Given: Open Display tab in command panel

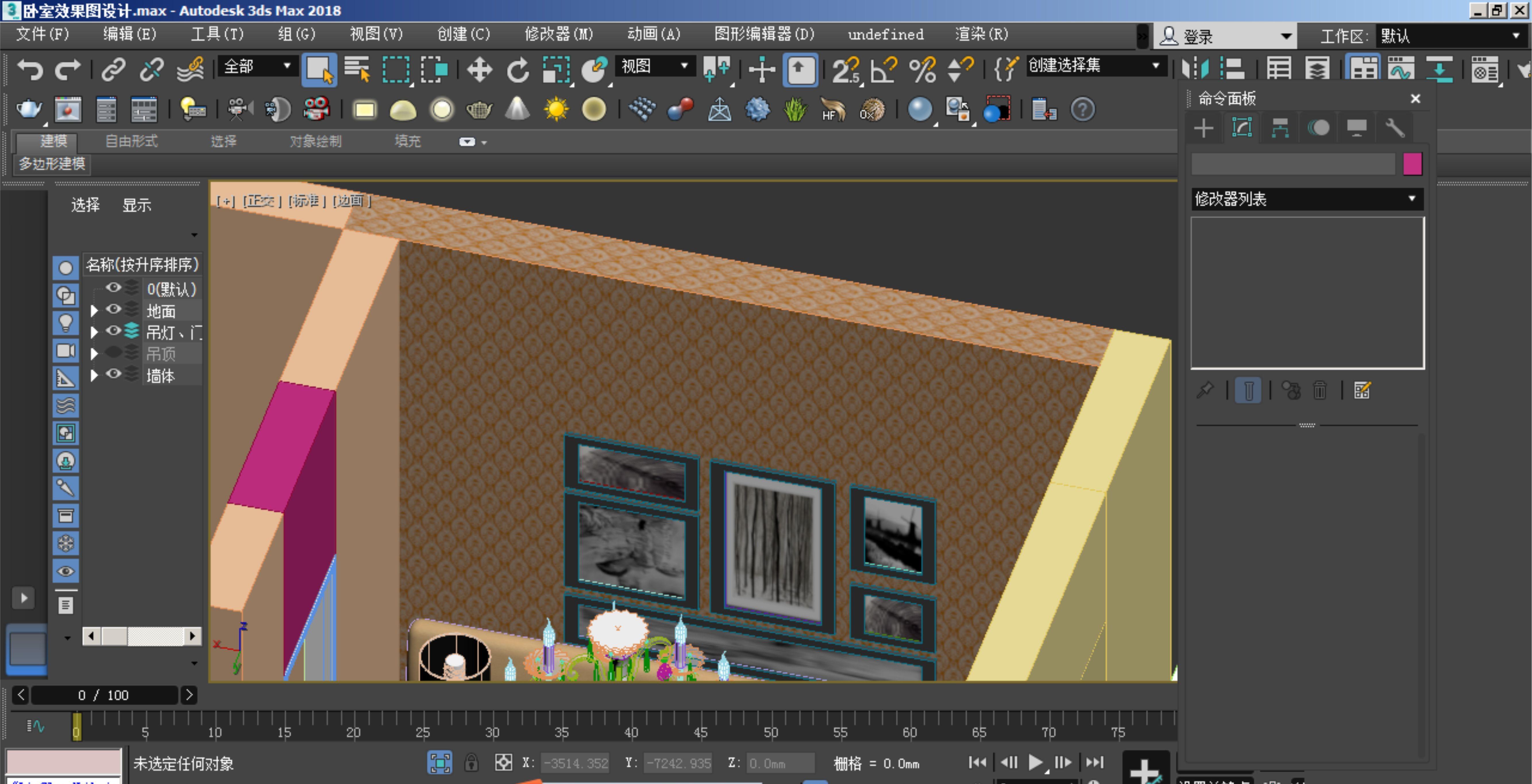Looking at the screenshot, I should pyautogui.click(x=1357, y=128).
